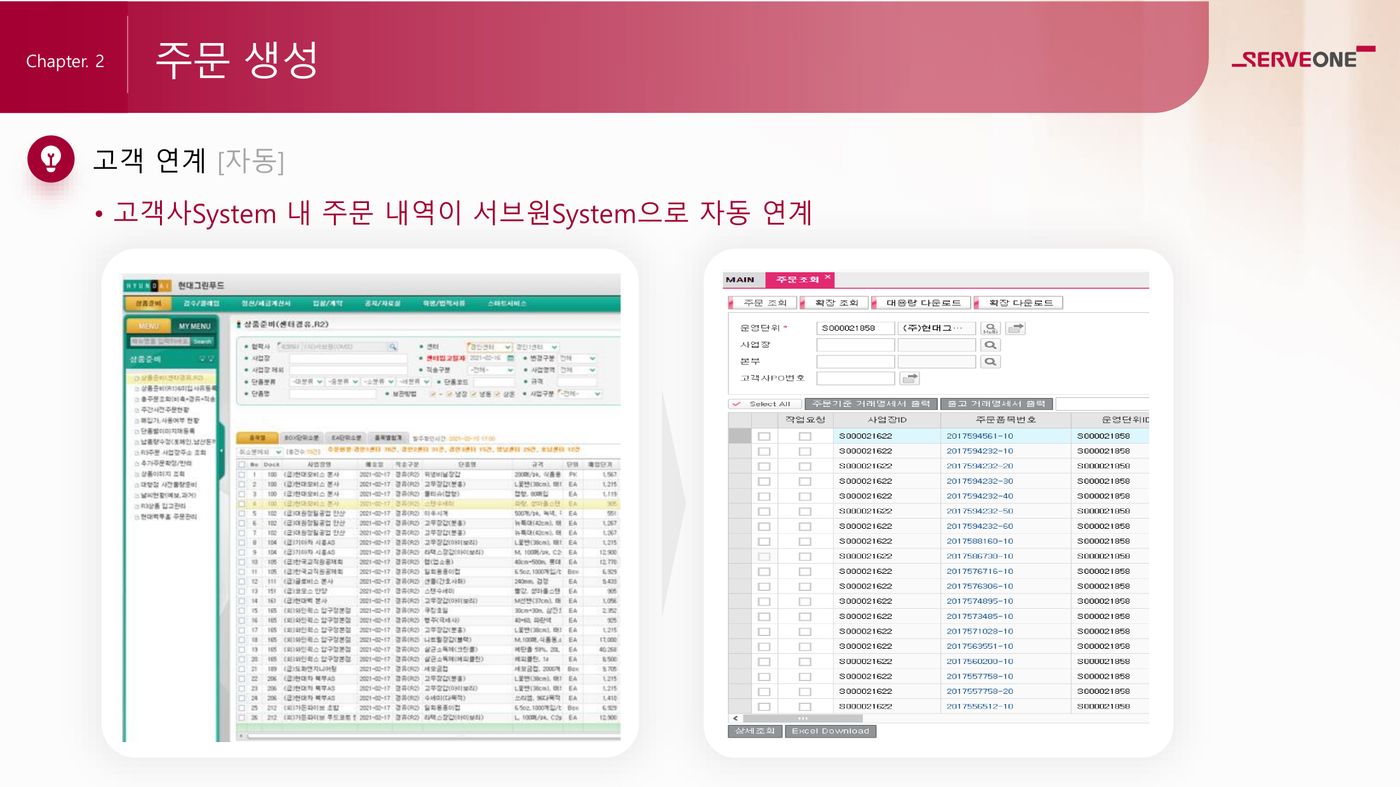Open the 대분류 category dropdown
Screen dimensions: 1400x787
pos(306,381)
